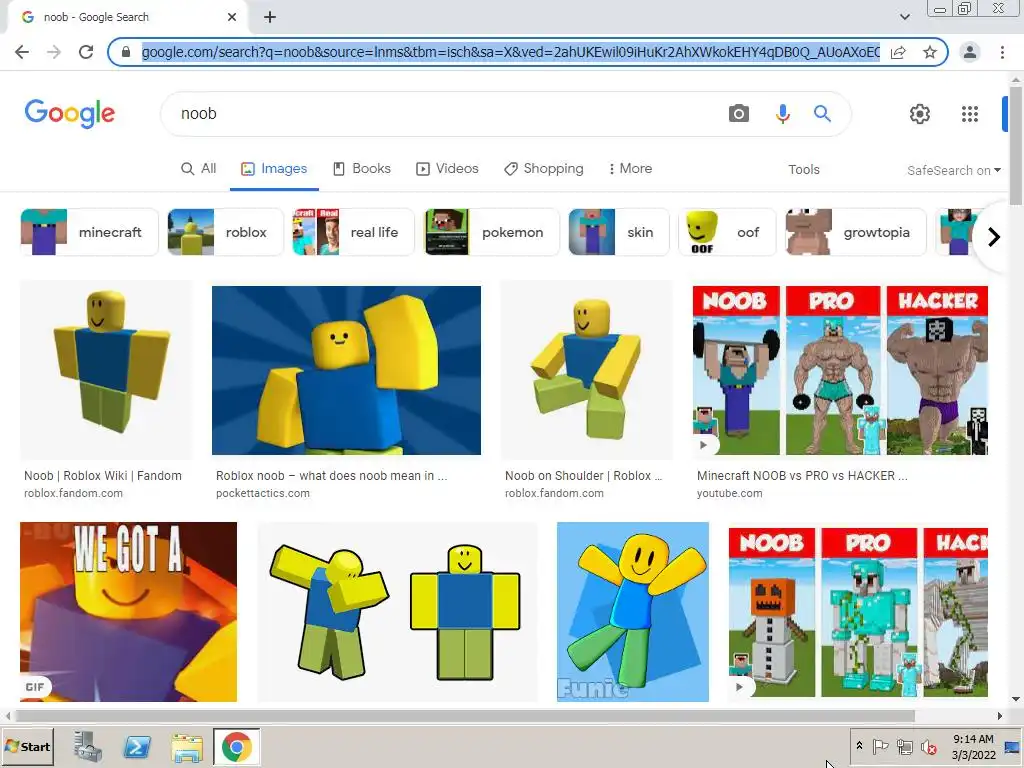Screen dimensions: 1024x768
Task: Open the Funie noob image result
Action: pos(632,612)
